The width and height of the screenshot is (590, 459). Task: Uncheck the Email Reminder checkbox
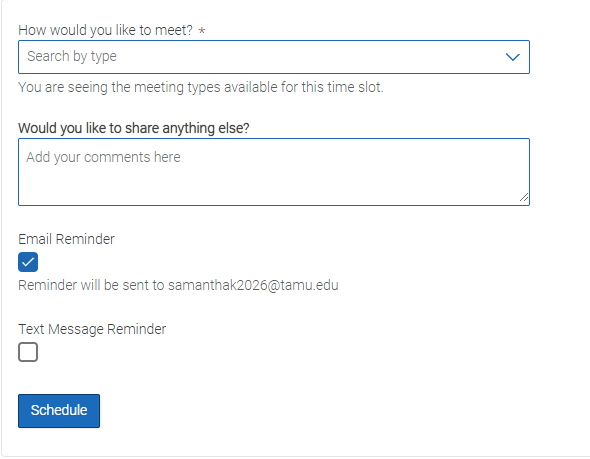pos(28,262)
